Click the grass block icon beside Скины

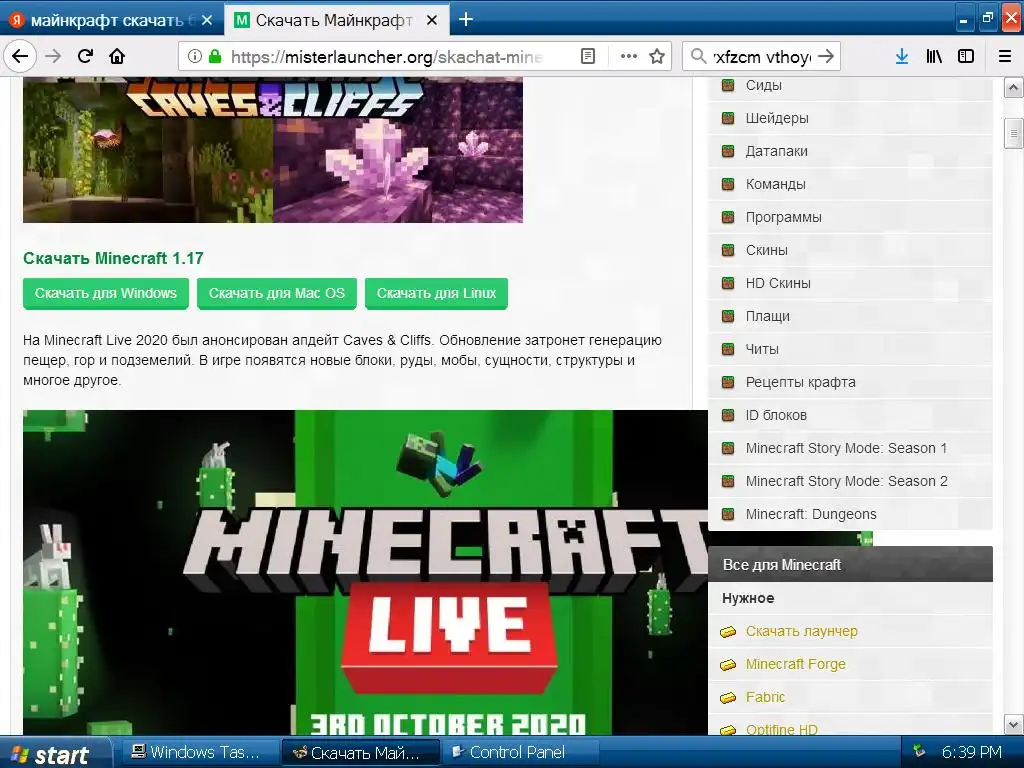[x=728, y=250]
